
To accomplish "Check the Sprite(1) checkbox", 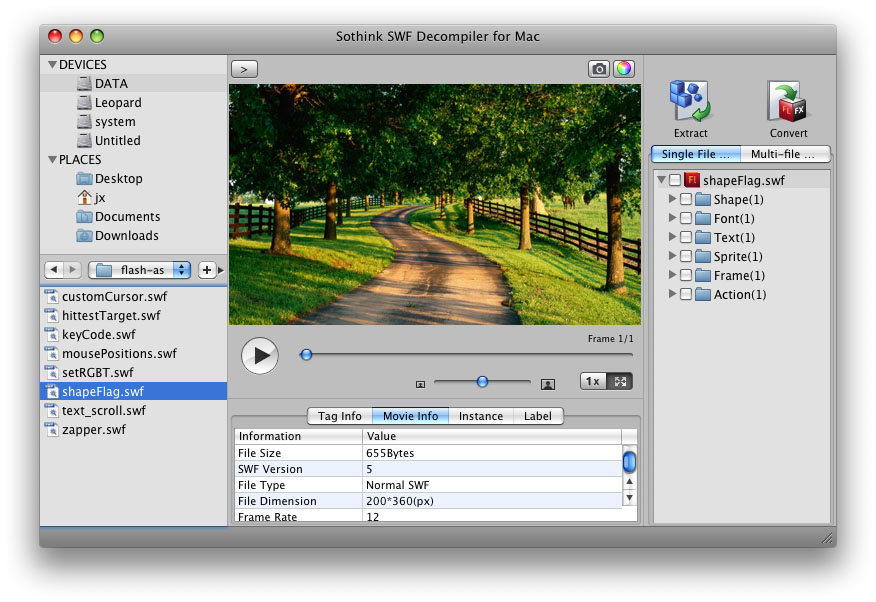I will point(686,256).
